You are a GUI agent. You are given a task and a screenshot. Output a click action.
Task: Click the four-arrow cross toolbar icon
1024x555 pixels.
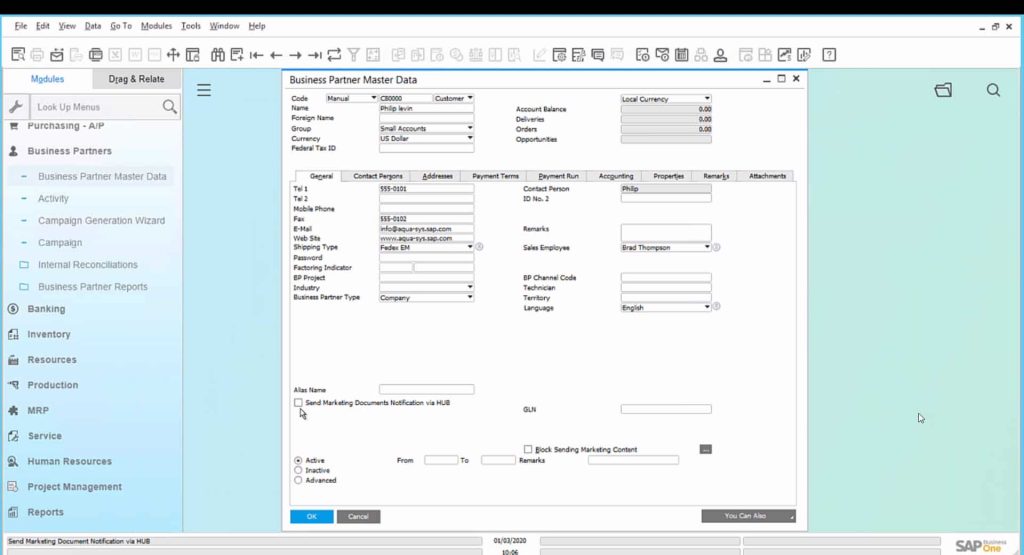point(173,55)
